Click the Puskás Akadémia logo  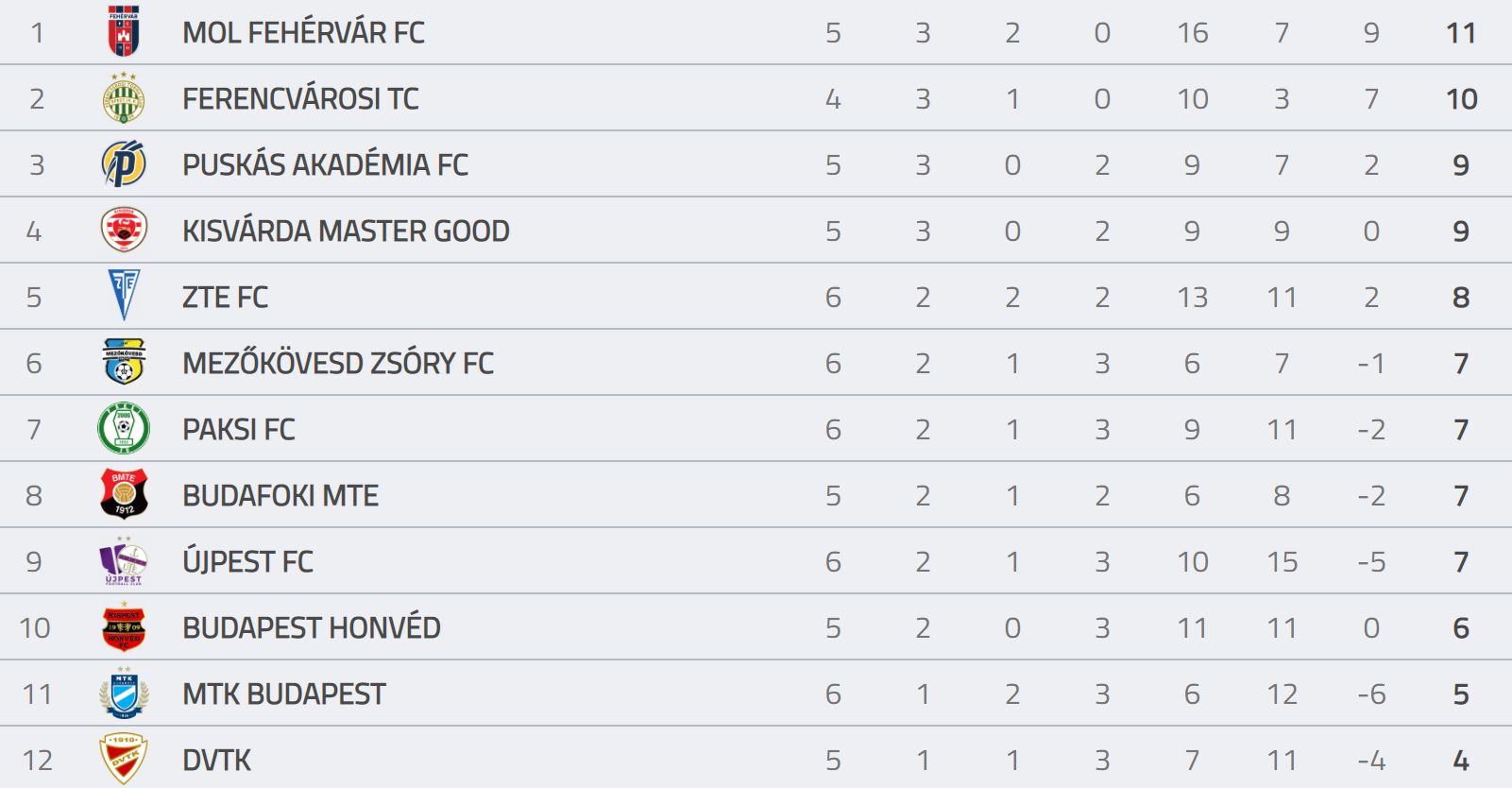click(124, 163)
